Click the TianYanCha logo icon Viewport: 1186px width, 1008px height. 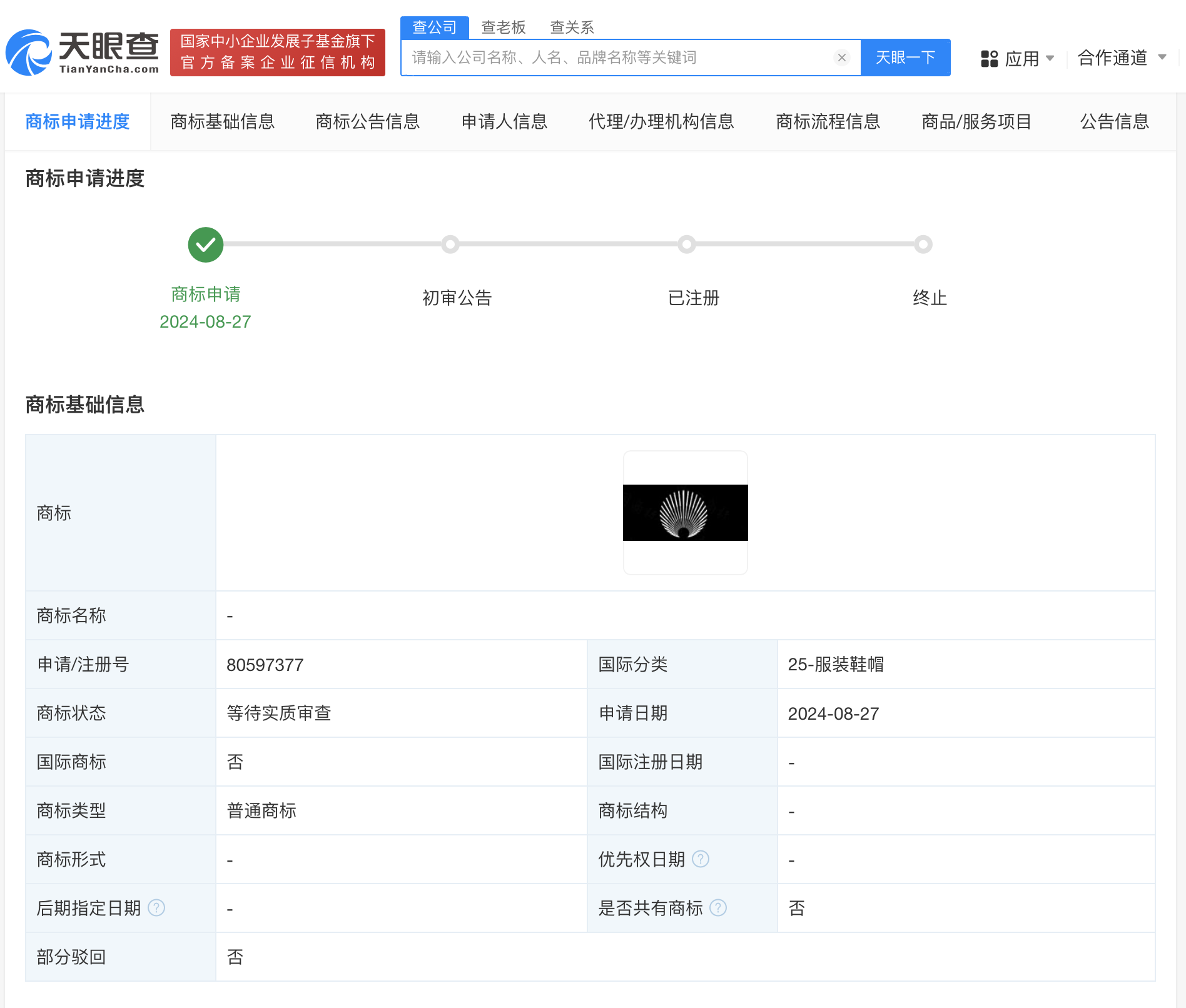(x=29, y=51)
